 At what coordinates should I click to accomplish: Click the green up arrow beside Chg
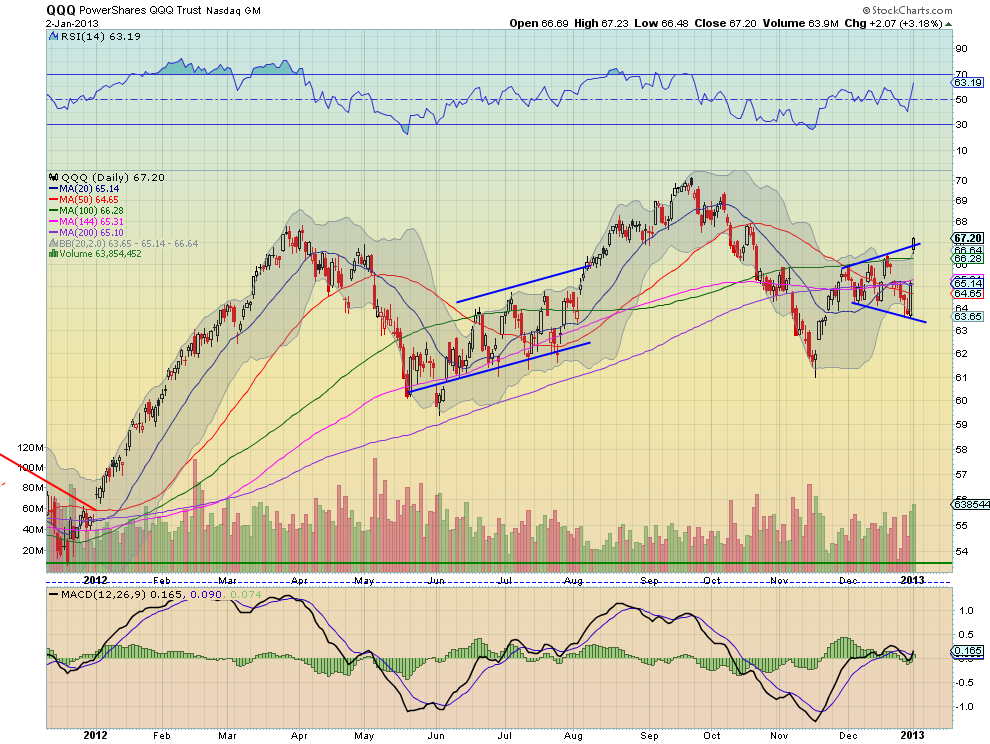click(948, 24)
